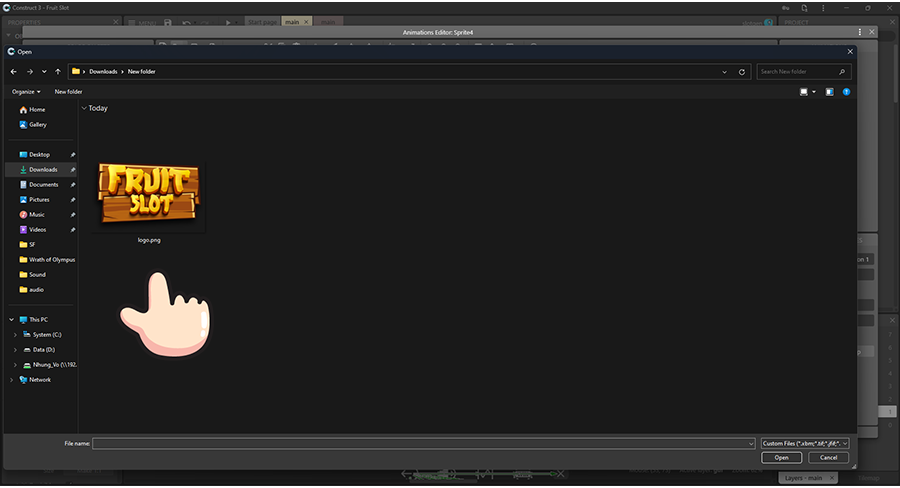Change view with the view options dropdown

point(814,91)
